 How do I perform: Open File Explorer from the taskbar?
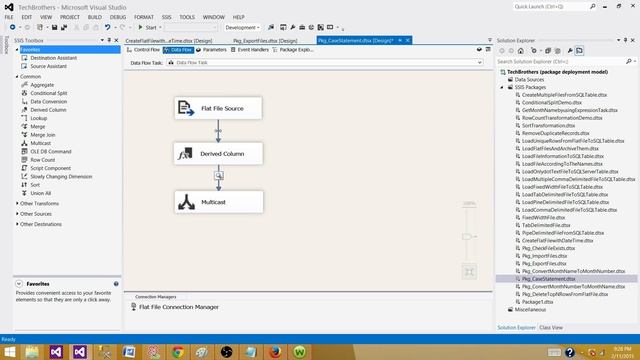pos(32,352)
